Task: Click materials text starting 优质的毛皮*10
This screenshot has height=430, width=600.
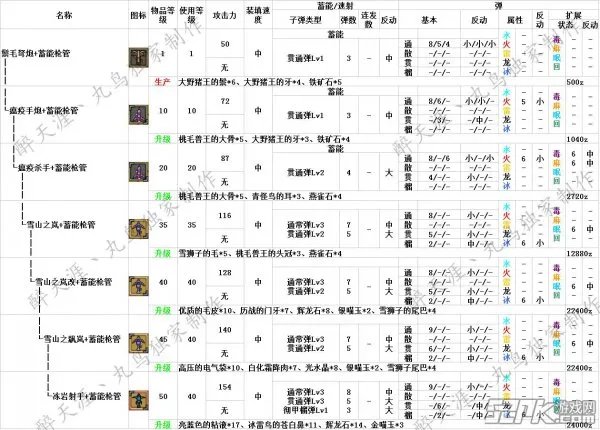Action: point(307,311)
